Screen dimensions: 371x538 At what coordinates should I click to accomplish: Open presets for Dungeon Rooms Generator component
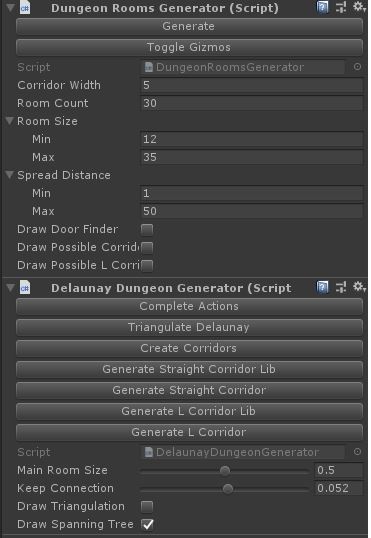click(x=340, y=7)
